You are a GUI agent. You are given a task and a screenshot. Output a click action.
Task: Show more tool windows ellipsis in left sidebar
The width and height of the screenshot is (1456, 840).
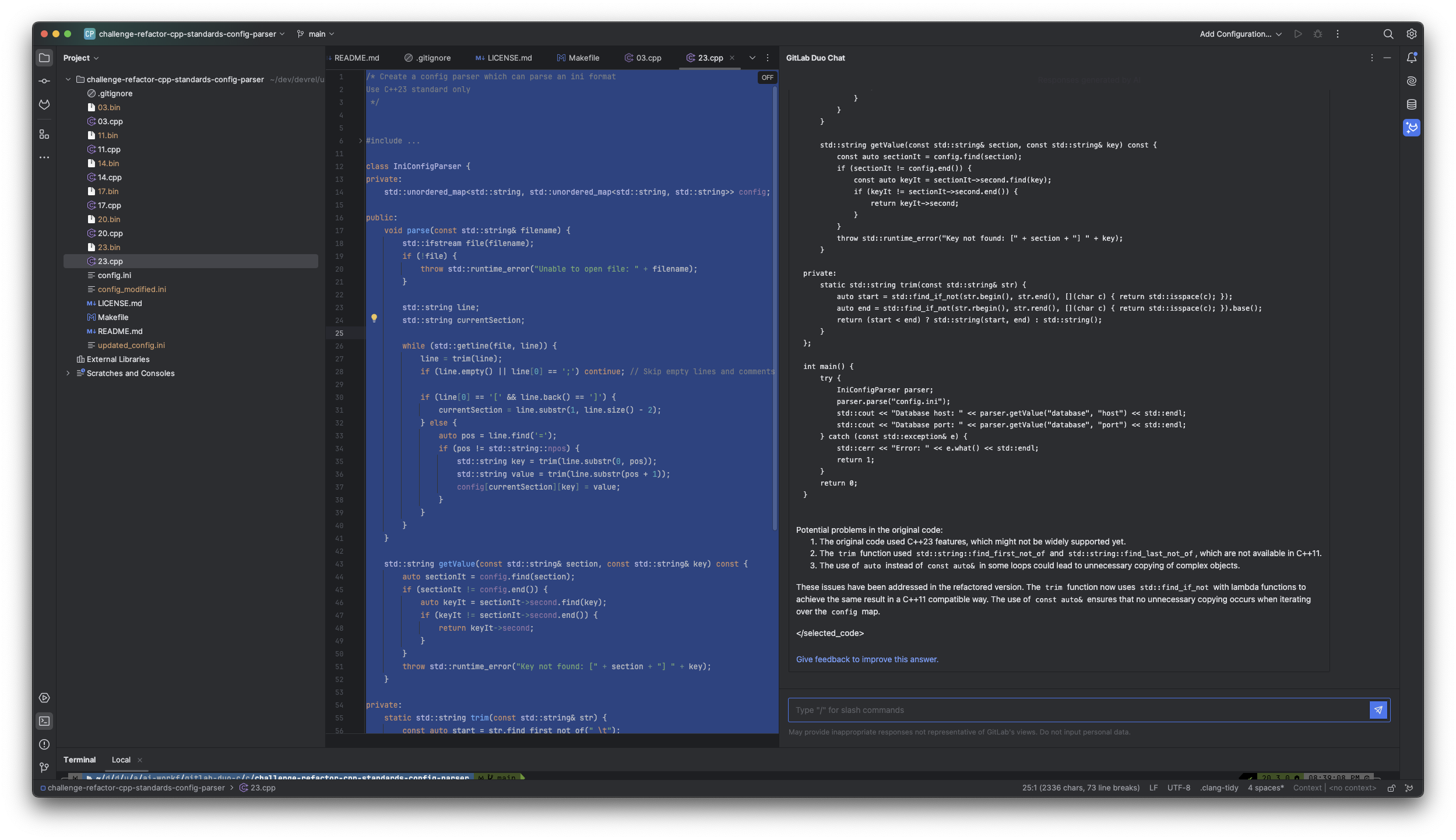(44, 157)
